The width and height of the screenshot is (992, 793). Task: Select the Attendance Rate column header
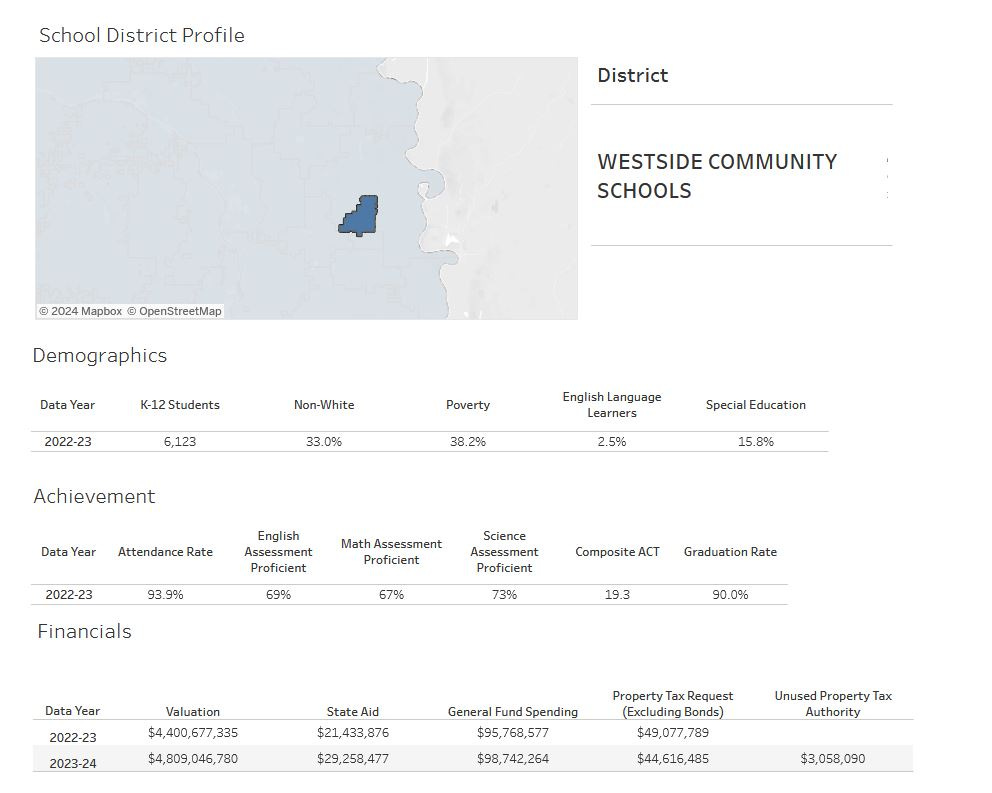tap(165, 552)
